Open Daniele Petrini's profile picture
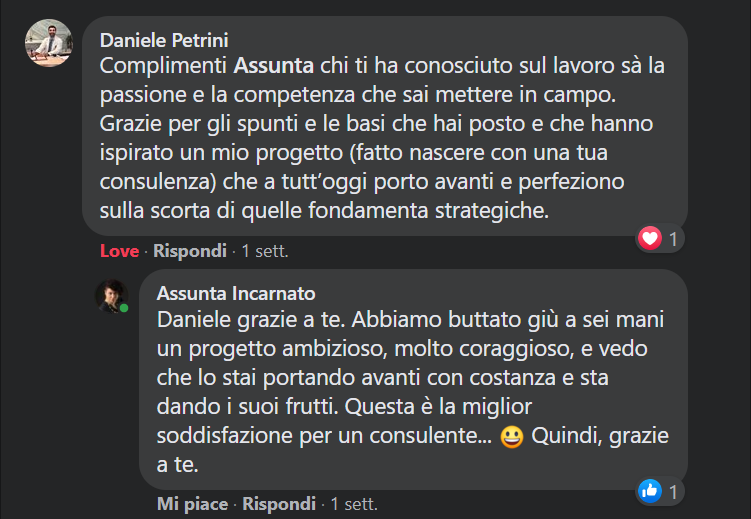The height and width of the screenshot is (519, 751). 48,44
